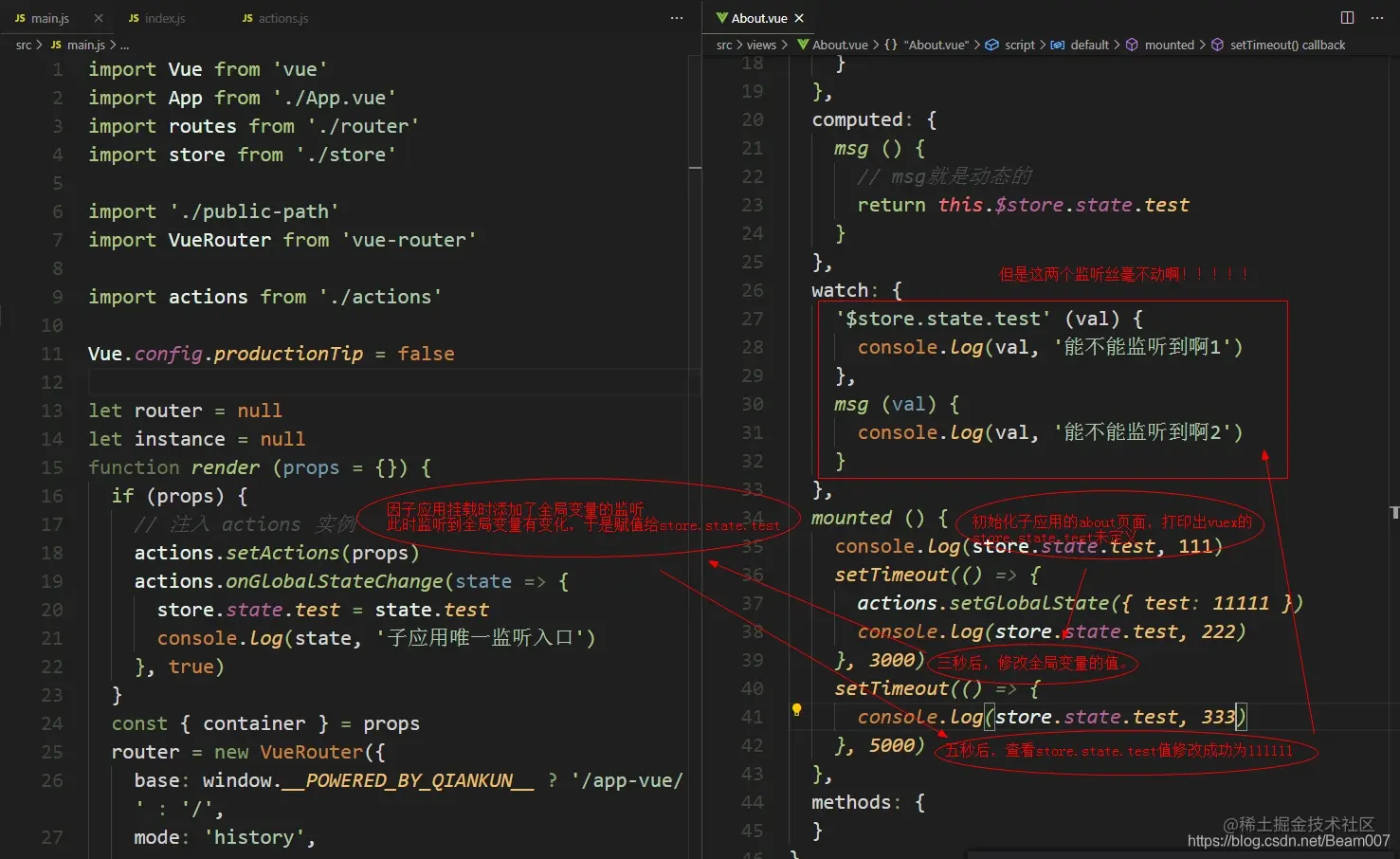Click 'src' in main.js breadcrumb
The width and height of the screenshot is (1400, 859).
(x=24, y=45)
